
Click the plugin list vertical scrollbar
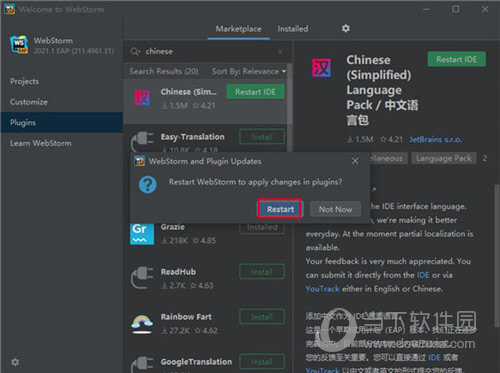(290, 93)
